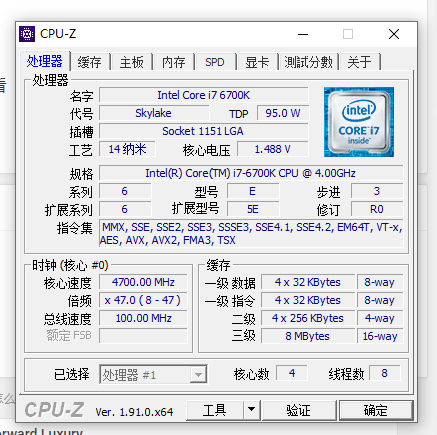Click the 100.00 MHz bus speed value
Screen dimensions: 437x435
pos(143,318)
